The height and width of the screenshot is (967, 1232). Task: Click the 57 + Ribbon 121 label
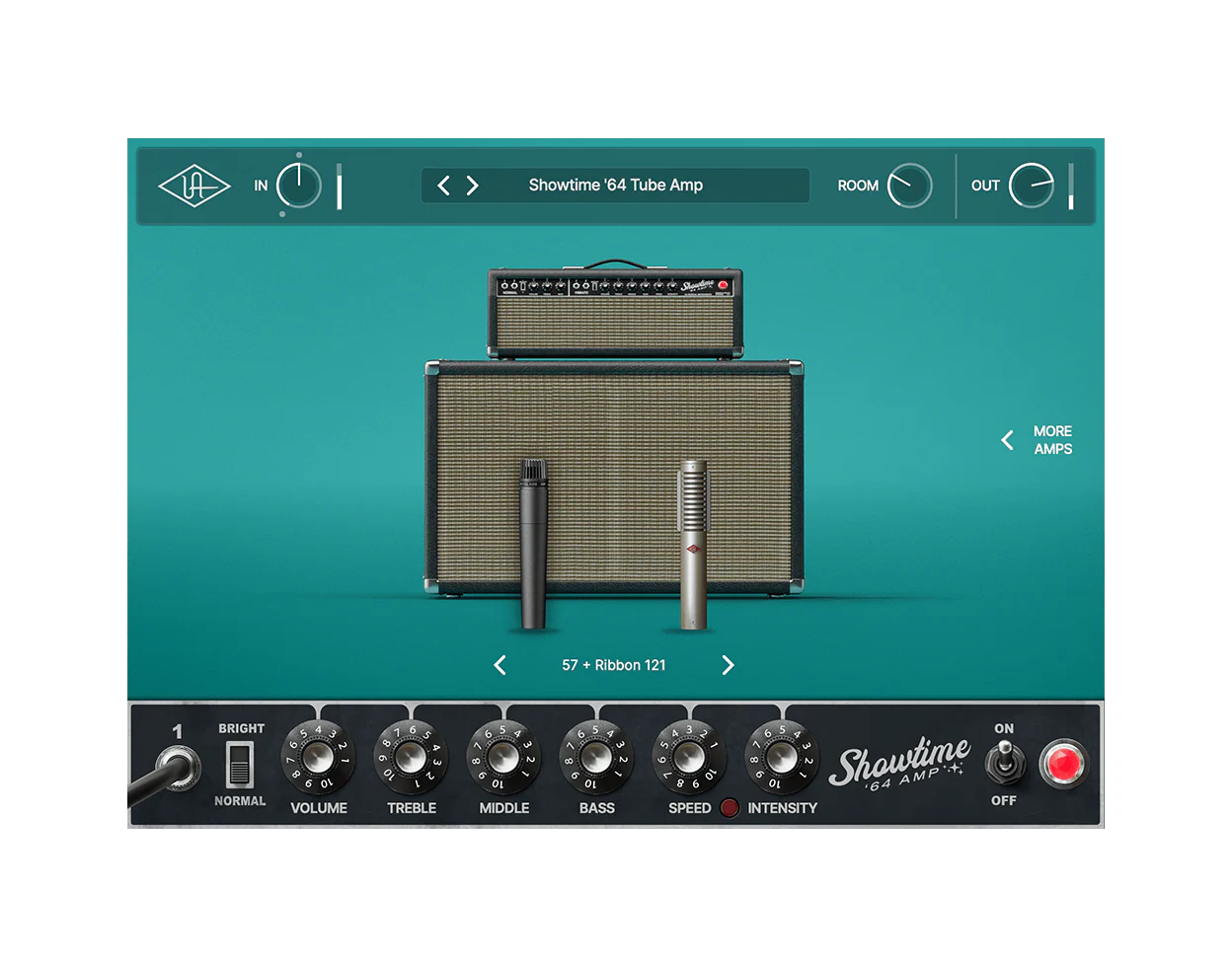615,665
